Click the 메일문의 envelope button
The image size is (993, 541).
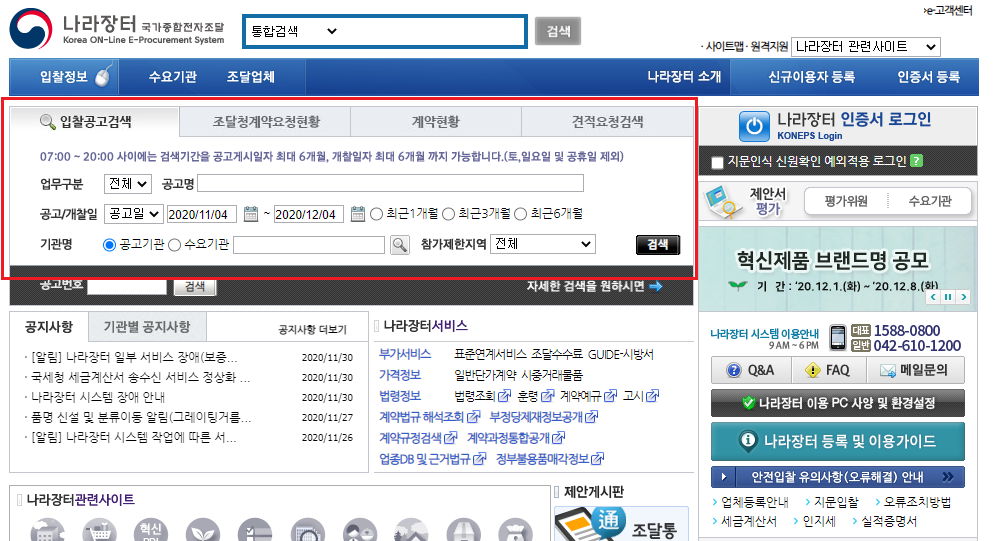pyautogui.click(x=915, y=370)
